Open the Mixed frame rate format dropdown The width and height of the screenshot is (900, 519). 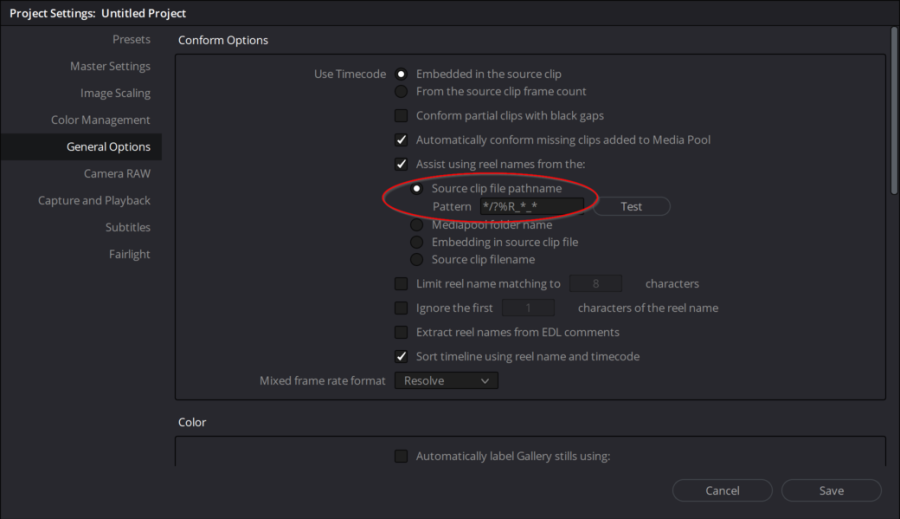[446, 381]
